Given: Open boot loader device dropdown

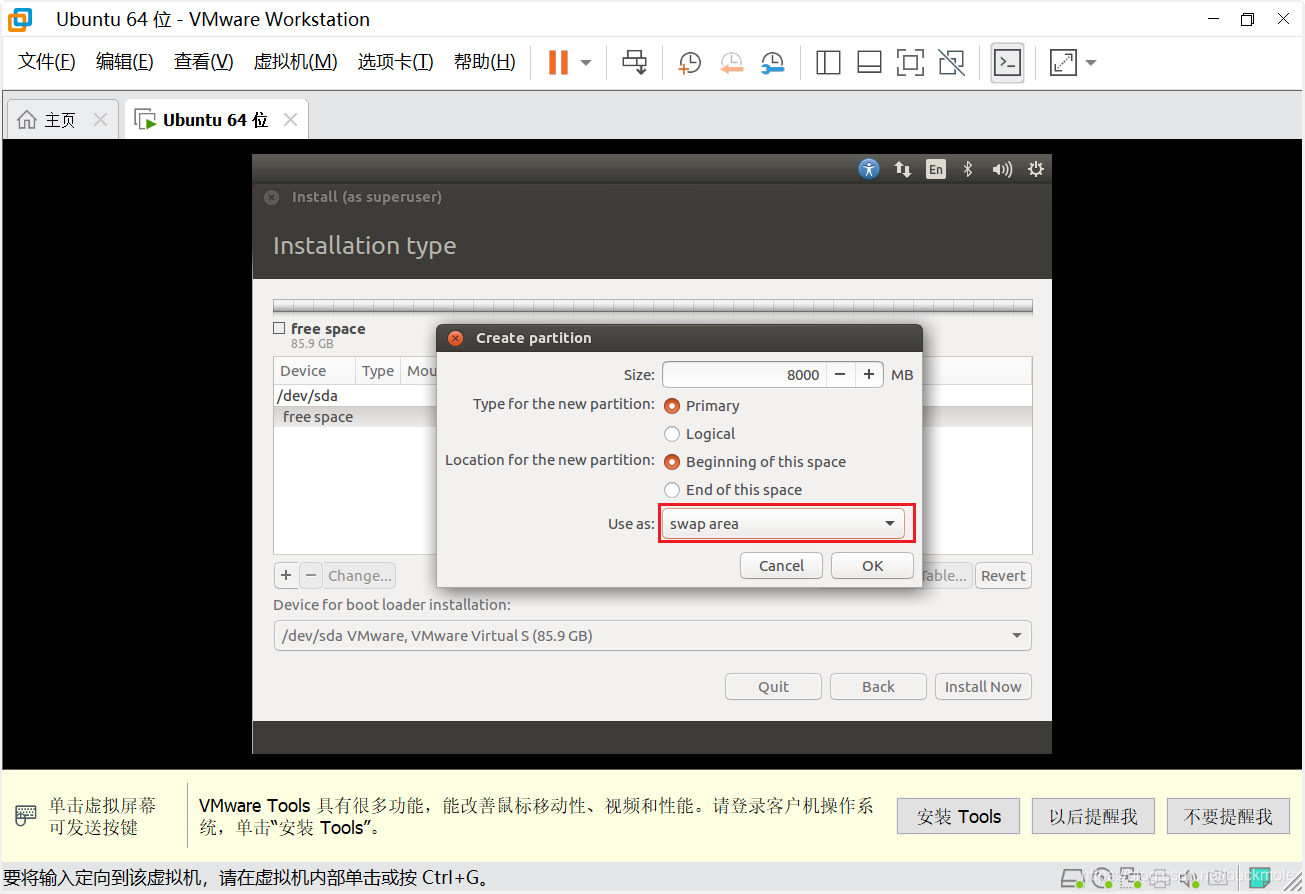Looking at the screenshot, I should [x=652, y=636].
